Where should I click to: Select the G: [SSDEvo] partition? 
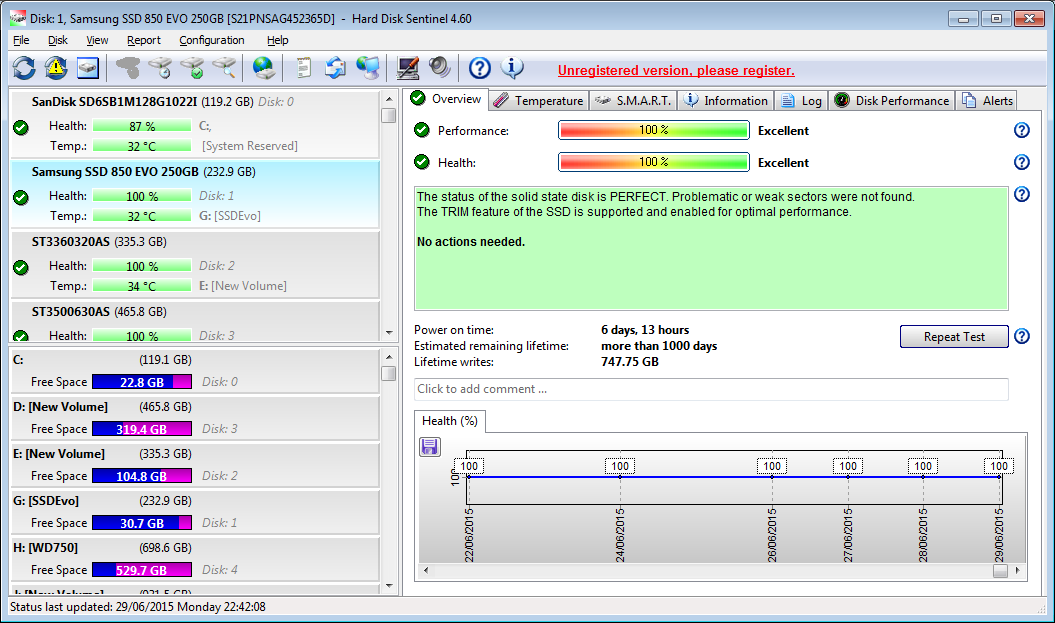tap(195, 512)
